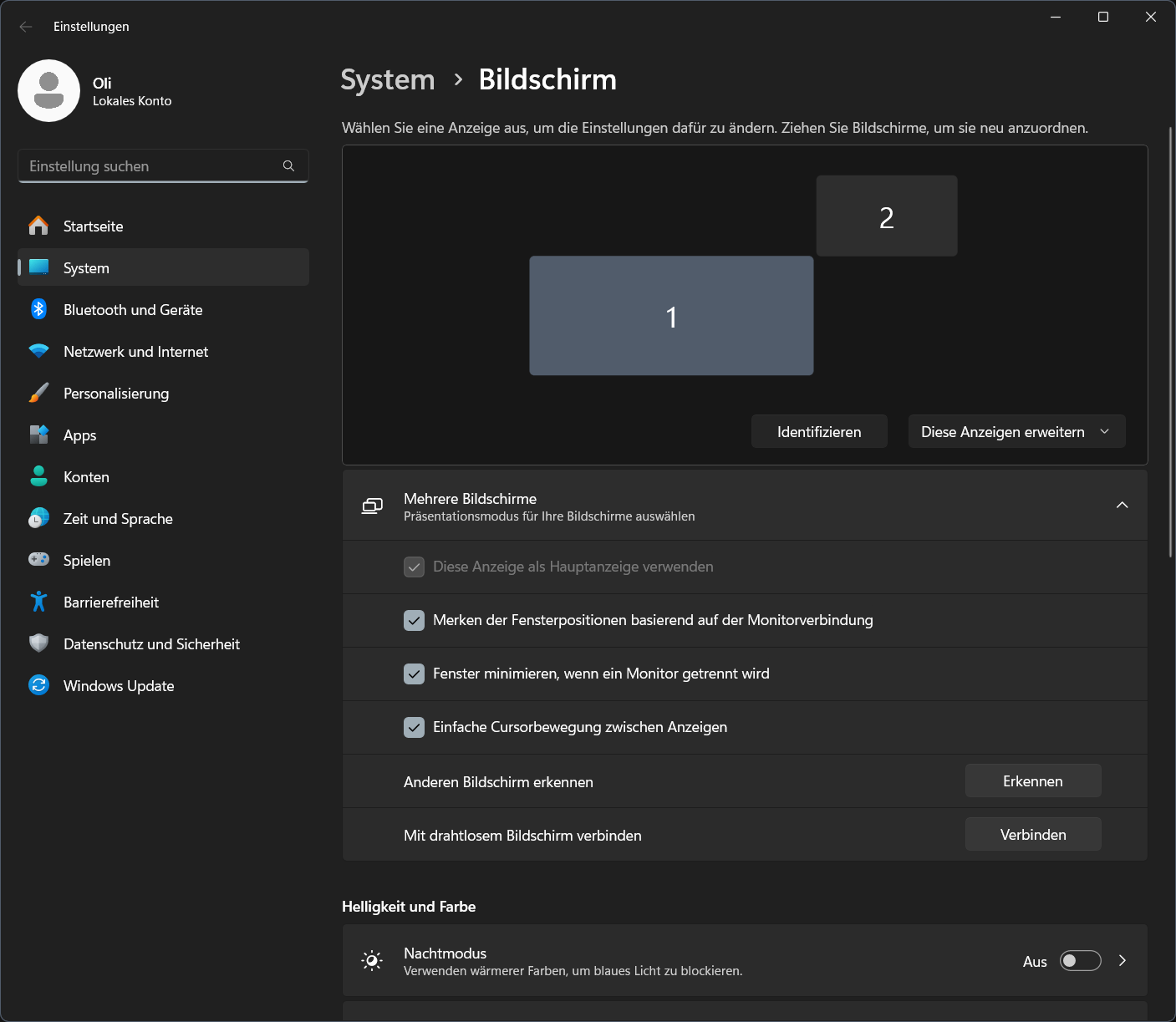
Task: Expand Nachtmodus settings with chevron arrow
Action: coord(1123,961)
